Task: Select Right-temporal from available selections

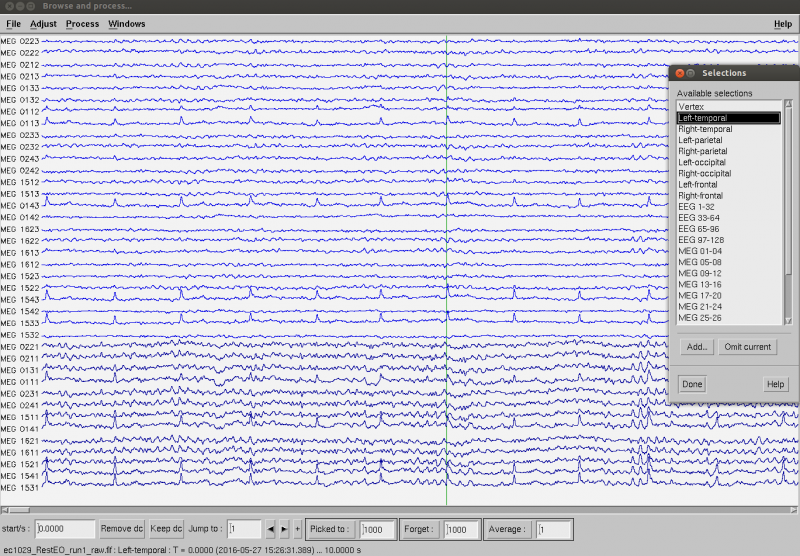Action: tap(704, 130)
